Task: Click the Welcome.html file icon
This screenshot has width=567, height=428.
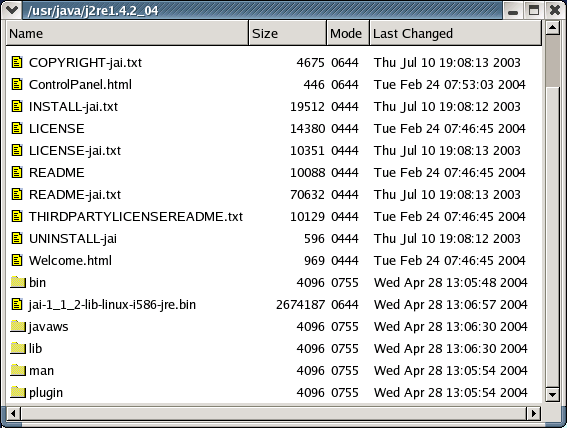Action: (x=17, y=260)
